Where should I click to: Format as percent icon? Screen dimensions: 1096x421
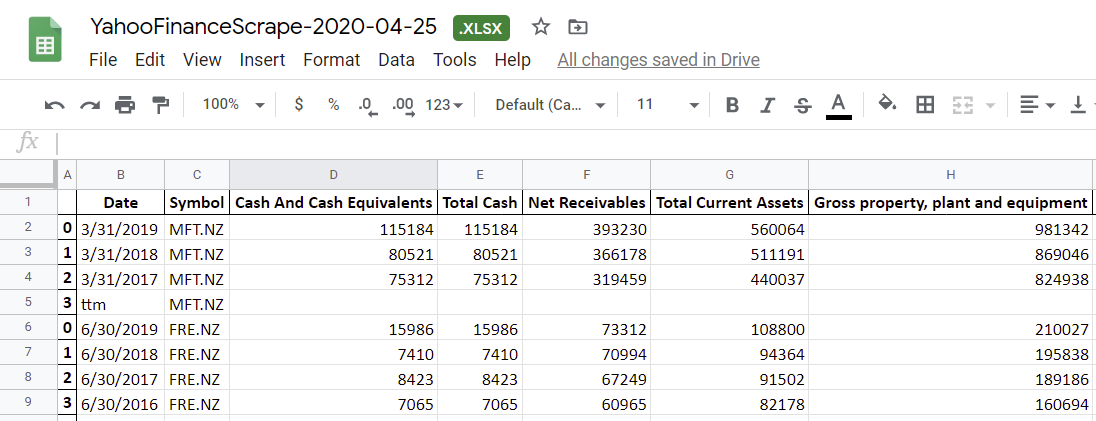333,105
